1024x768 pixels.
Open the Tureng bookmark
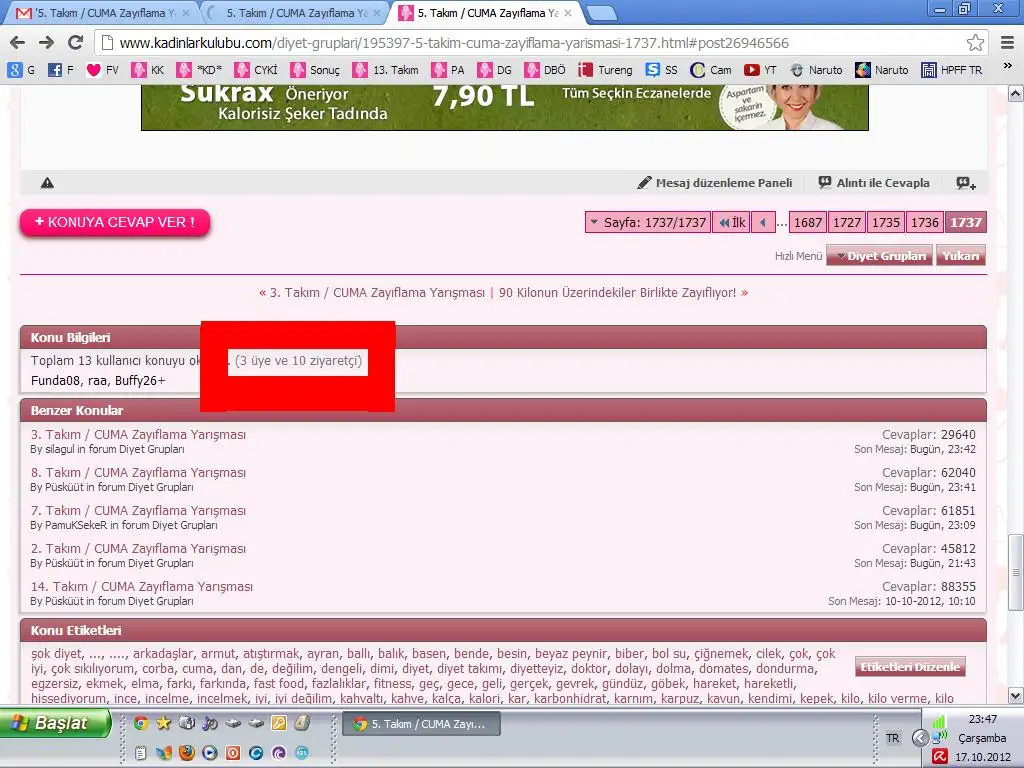(606, 70)
